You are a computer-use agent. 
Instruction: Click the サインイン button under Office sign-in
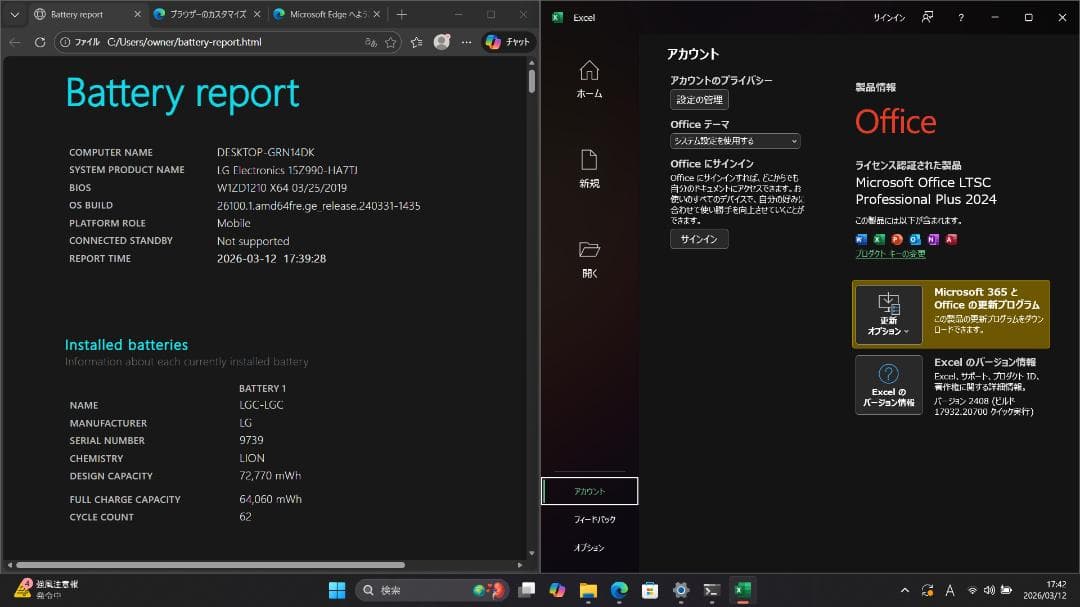pos(699,239)
